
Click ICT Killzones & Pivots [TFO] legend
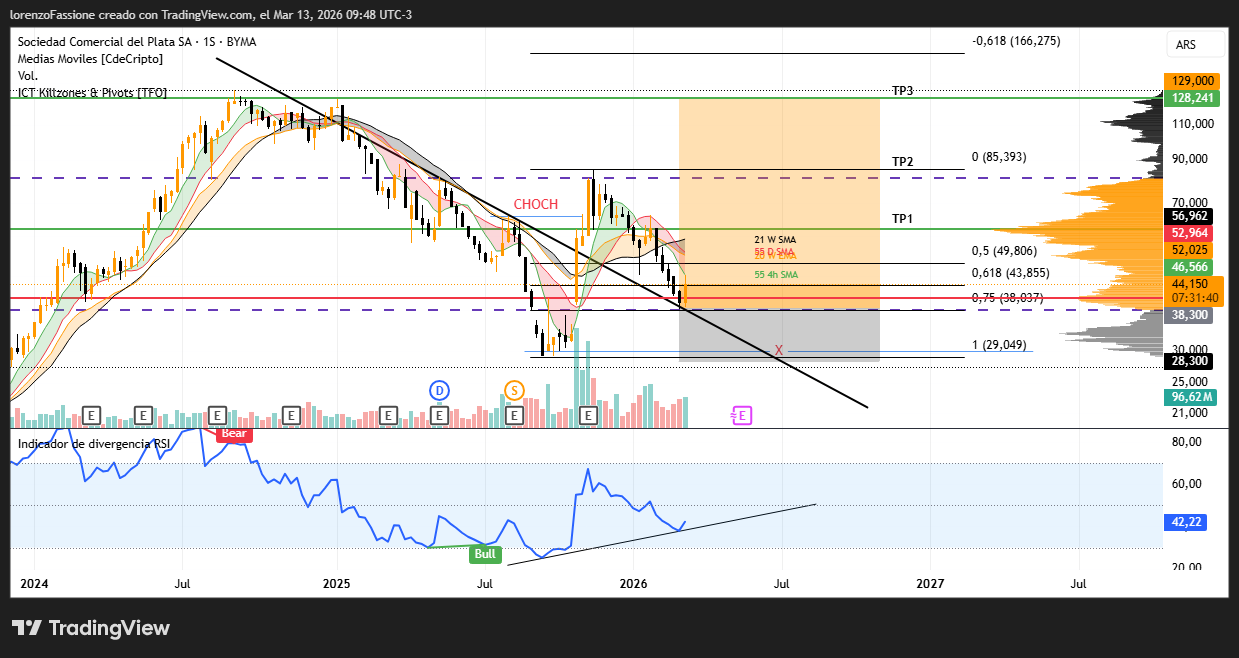pyautogui.click(x=92, y=92)
